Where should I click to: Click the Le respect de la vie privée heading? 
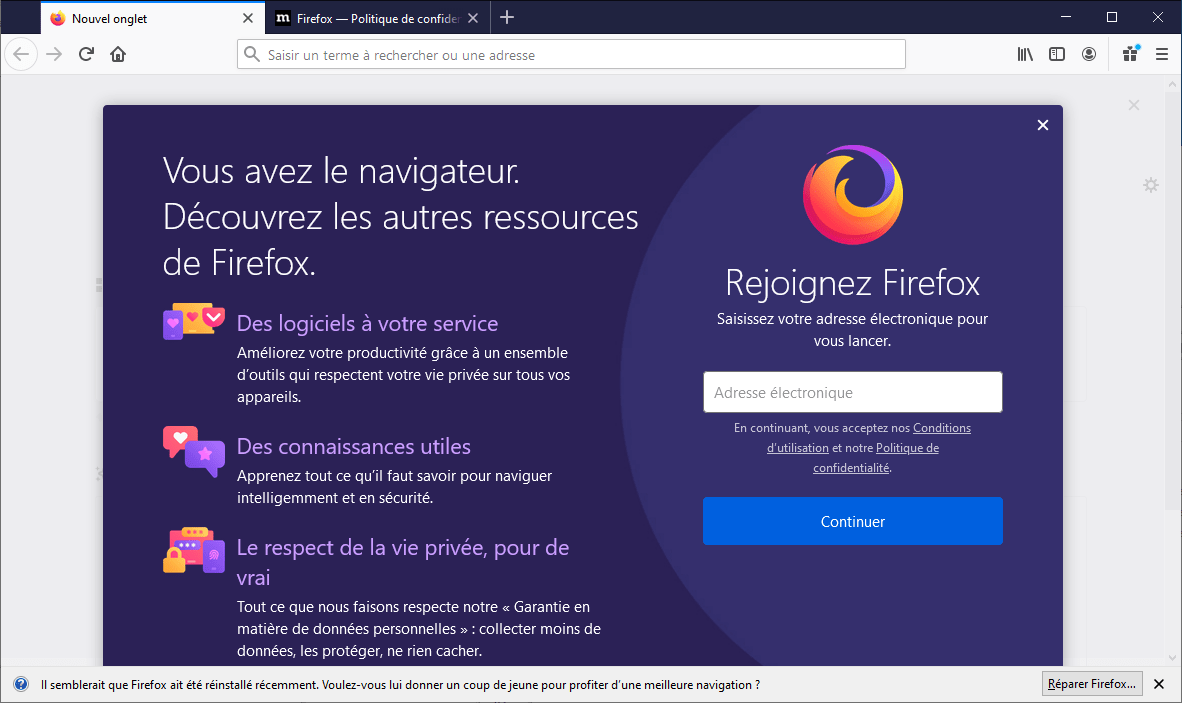coord(403,562)
